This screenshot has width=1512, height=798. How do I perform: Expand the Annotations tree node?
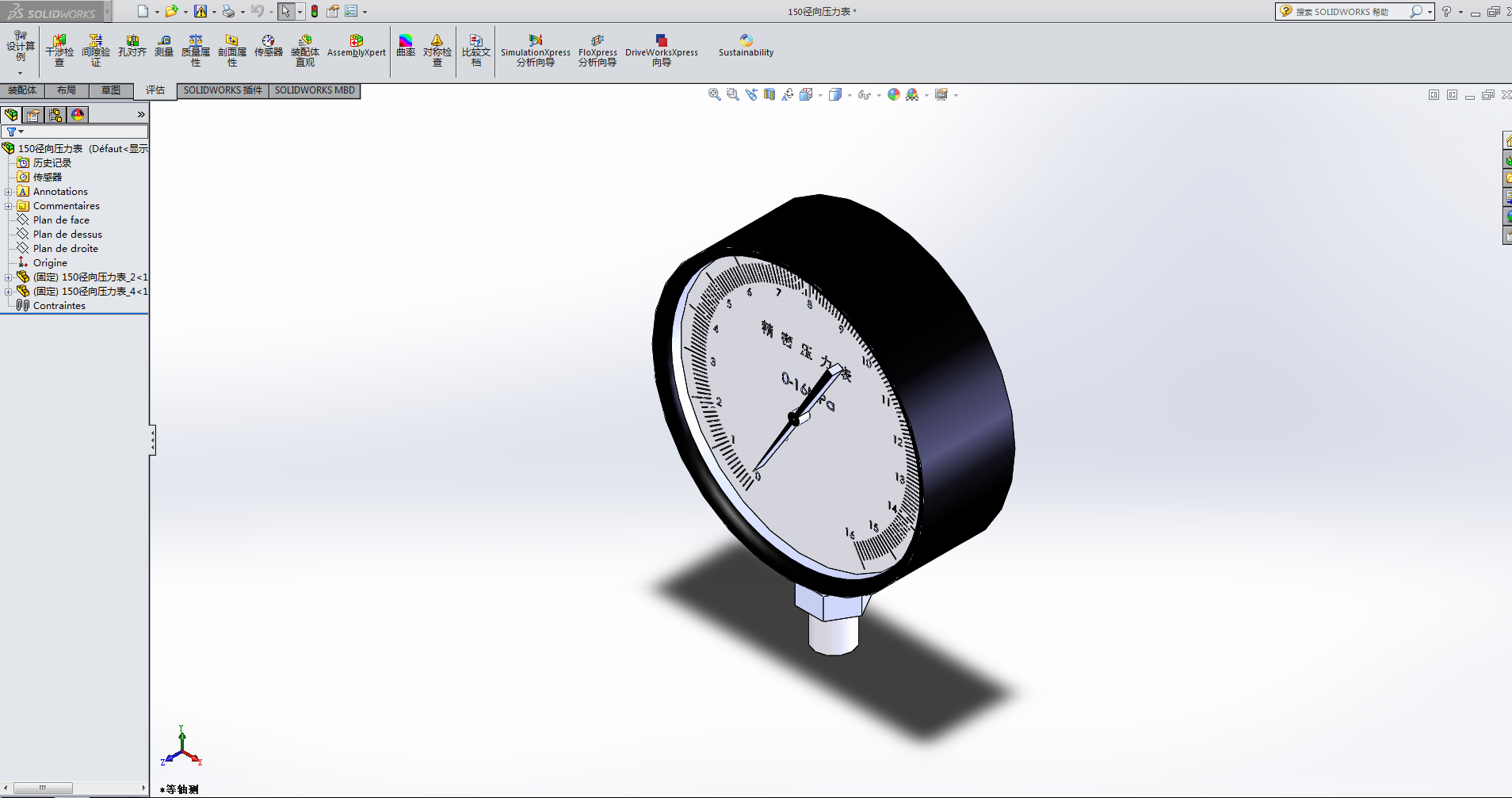tap(9, 192)
